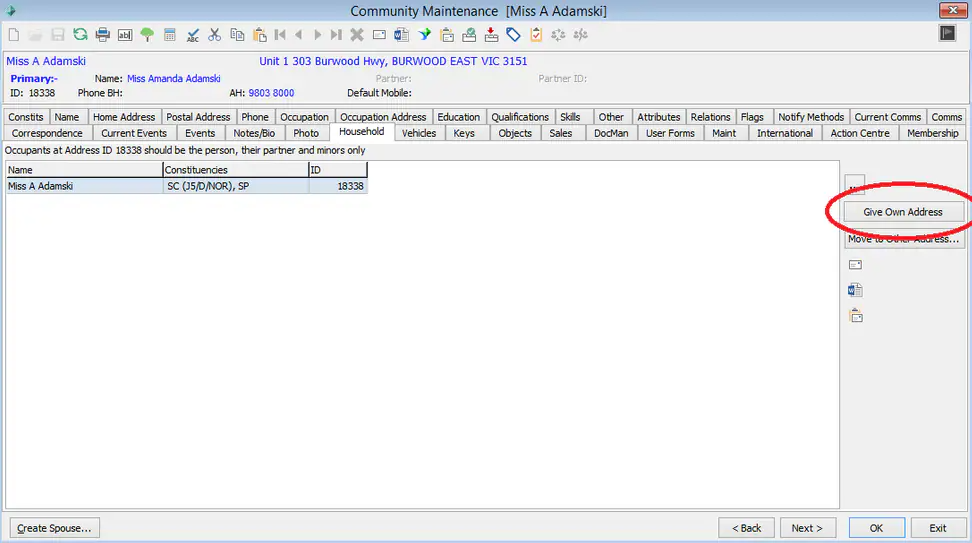Screen dimensions: 972x543
Task: Click the Unit 1 303 Burwood Hwy address
Action: tap(393, 61)
